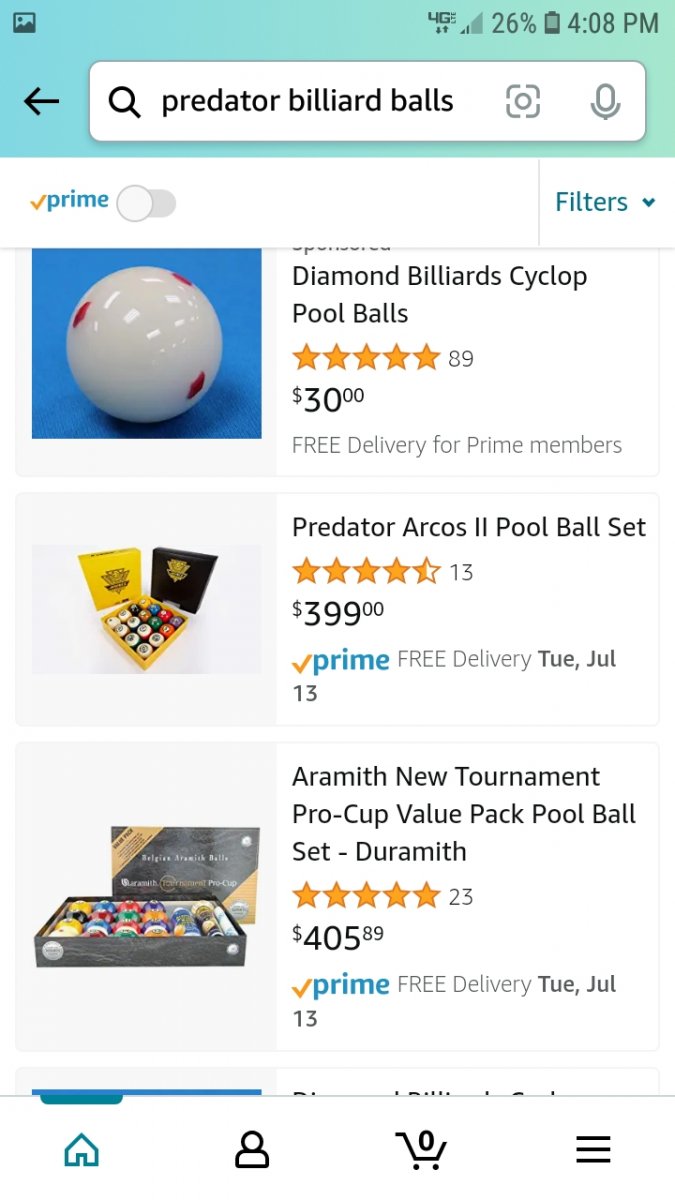Open the shopping cart icon
This screenshot has width=675, height=1200.
coord(422,1150)
